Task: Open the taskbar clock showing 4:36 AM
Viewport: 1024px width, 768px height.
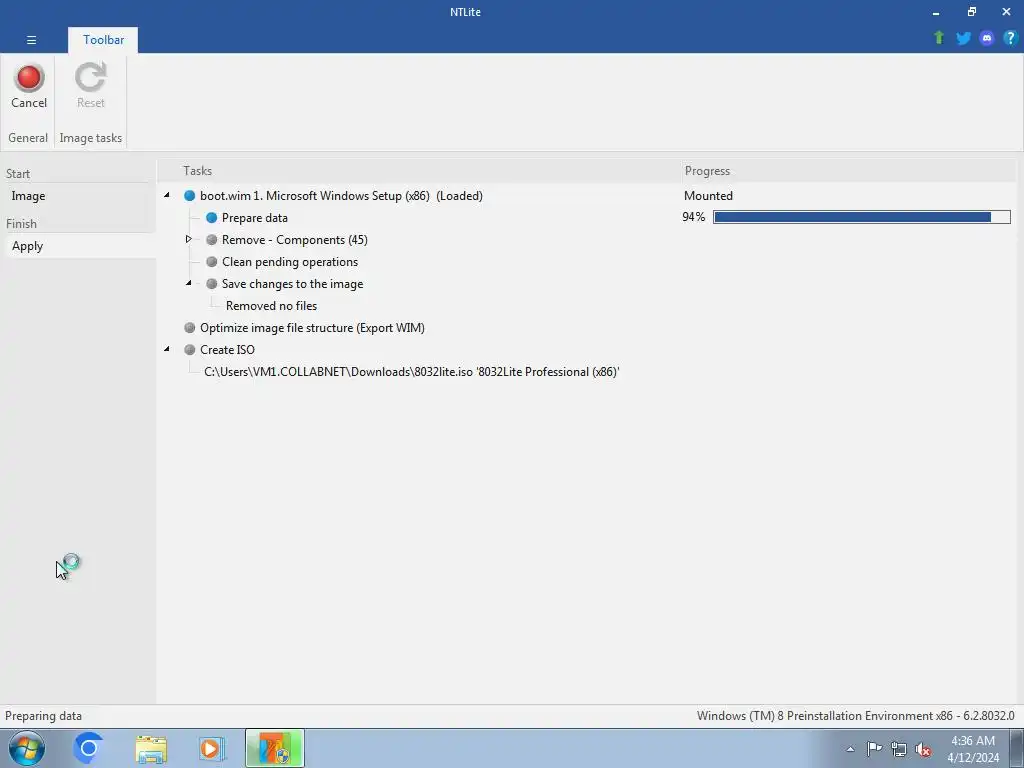Action: (973, 749)
